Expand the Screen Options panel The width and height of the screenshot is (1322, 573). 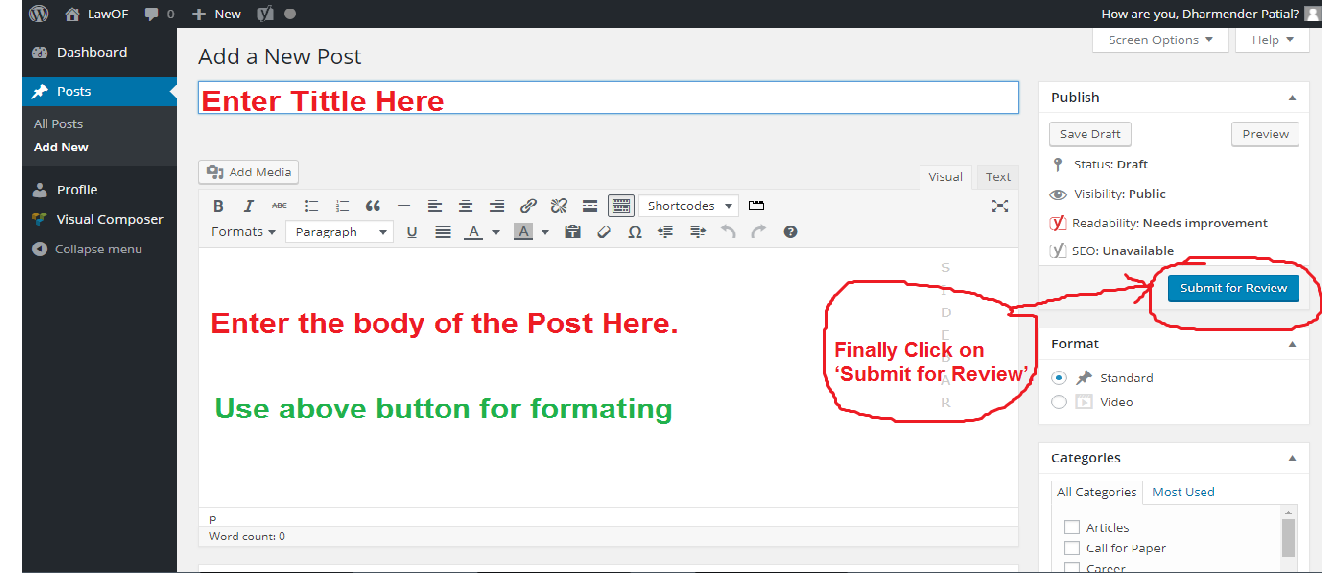(1160, 40)
